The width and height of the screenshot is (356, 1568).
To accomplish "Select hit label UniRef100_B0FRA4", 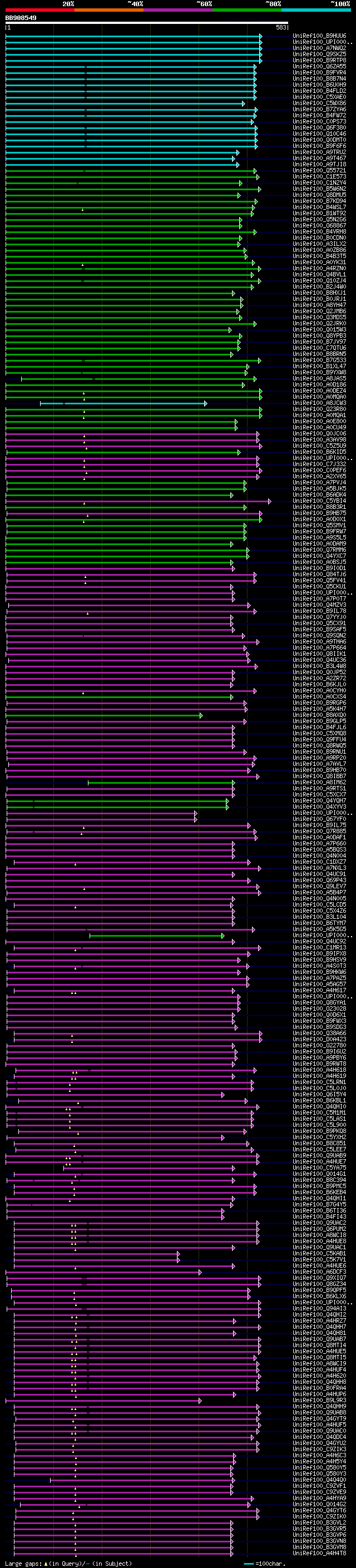I will (319, 1388).
